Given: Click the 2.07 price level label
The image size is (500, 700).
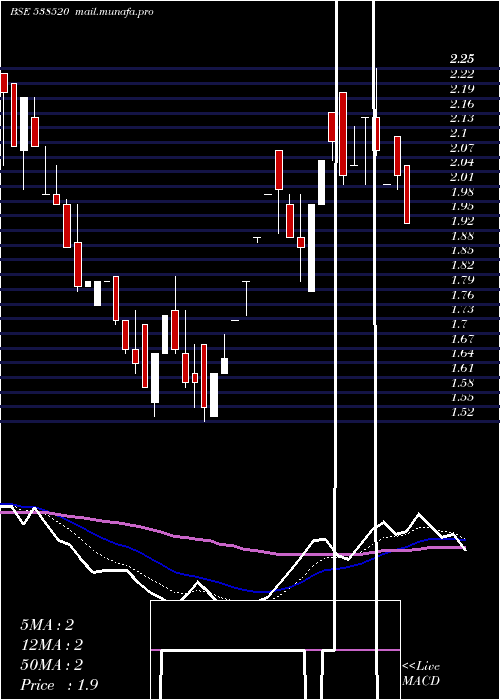Looking at the screenshot, I should (x=462, y=148).
